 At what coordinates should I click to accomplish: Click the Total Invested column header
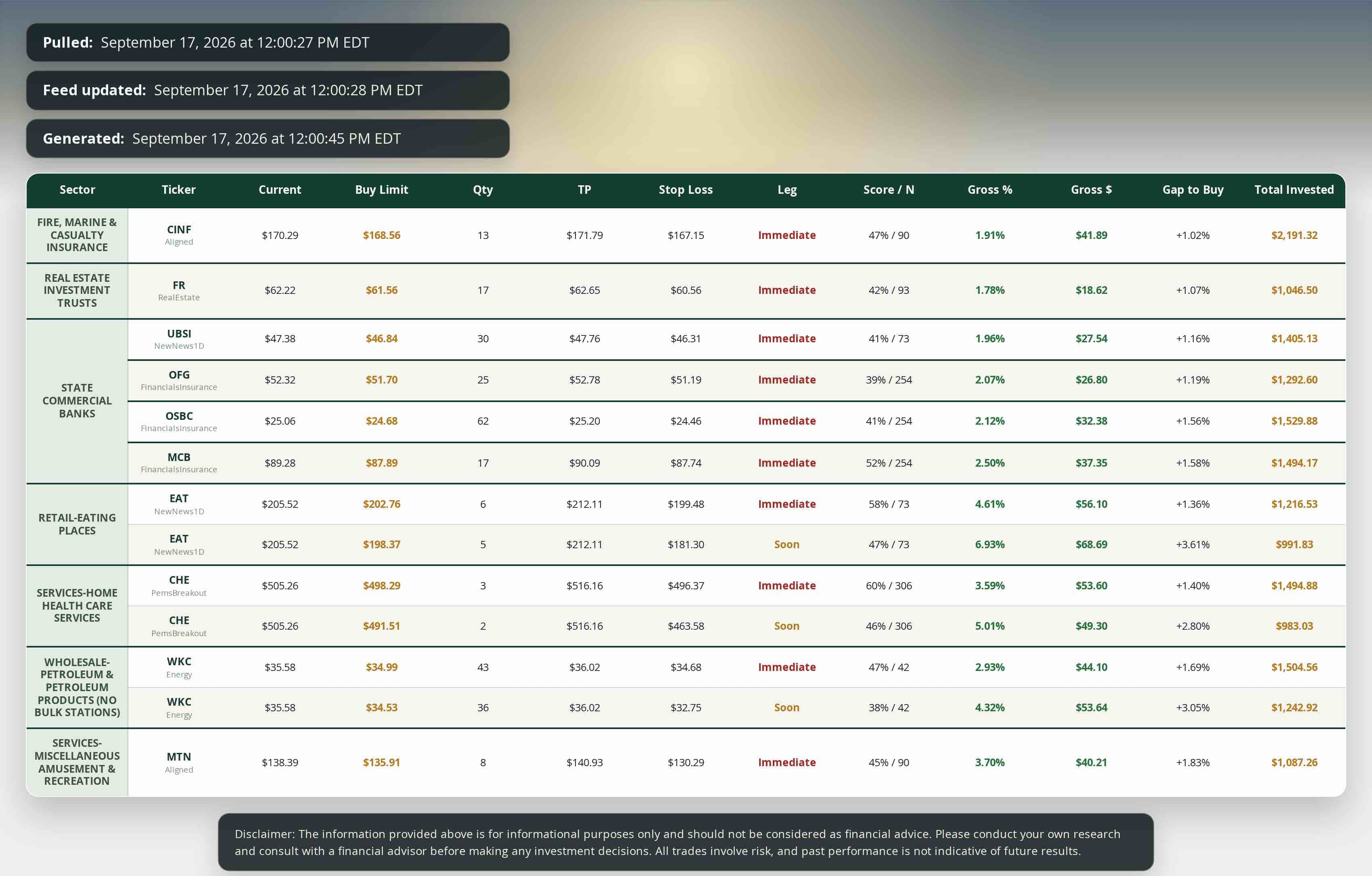1294,190
